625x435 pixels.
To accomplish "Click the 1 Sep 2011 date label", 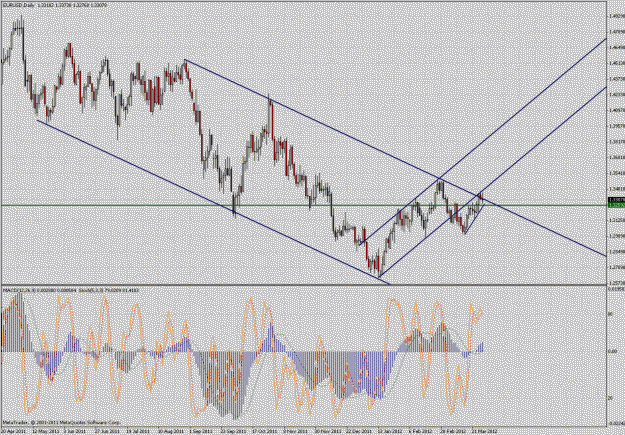I will (201, 431).
